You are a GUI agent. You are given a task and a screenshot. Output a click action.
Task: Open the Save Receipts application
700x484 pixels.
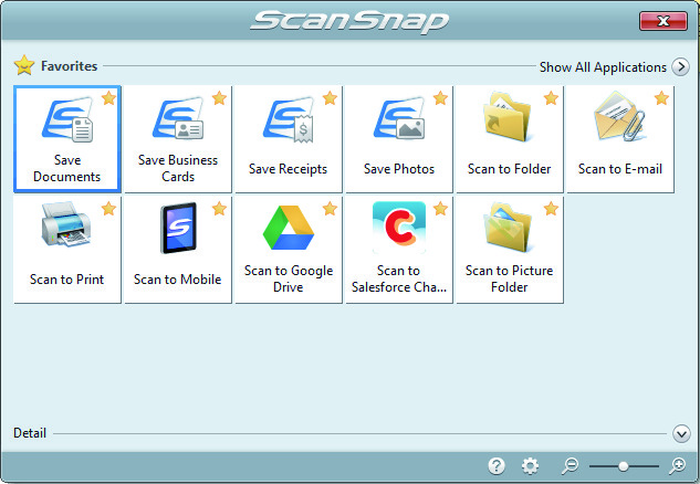288,139
